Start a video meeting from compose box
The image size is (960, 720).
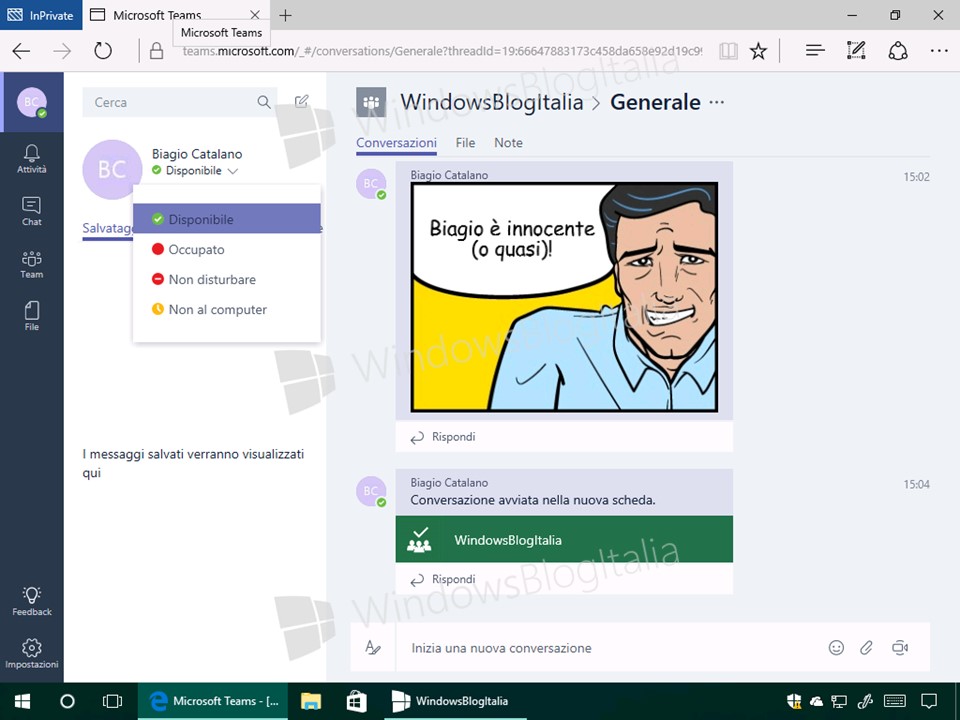point(900,647)
